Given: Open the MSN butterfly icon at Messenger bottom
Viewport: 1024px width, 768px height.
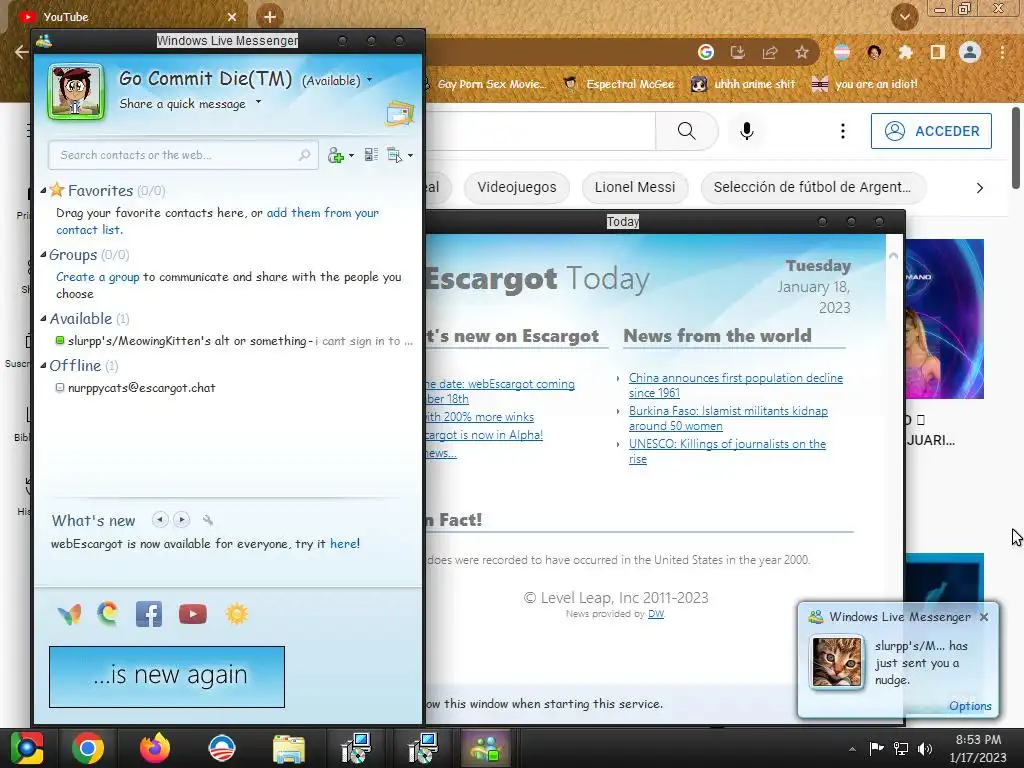Looking at the screenshot, I should pos(69,615).
